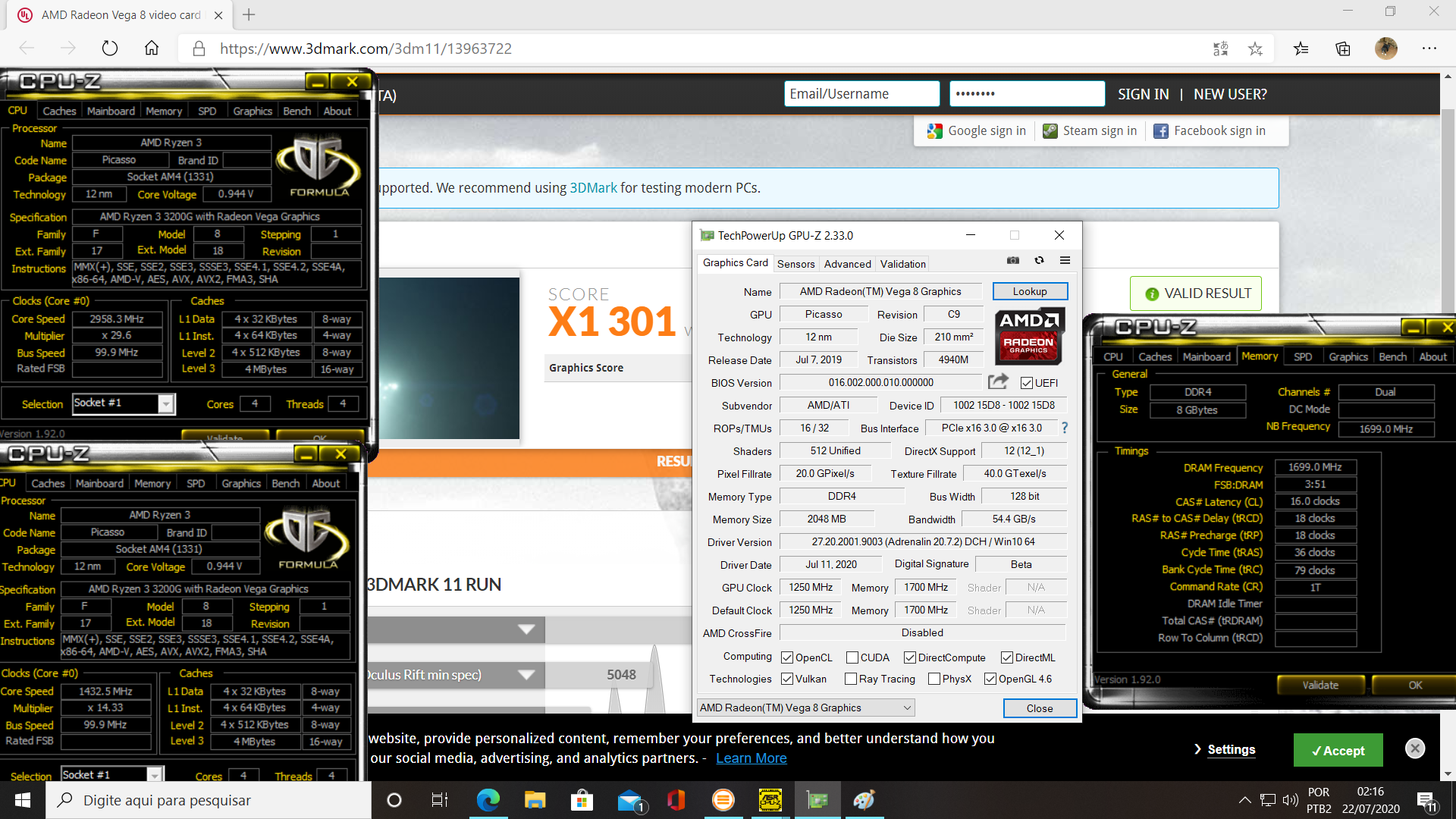Click the GPU-Z Close button

(x=1040, y=708)
